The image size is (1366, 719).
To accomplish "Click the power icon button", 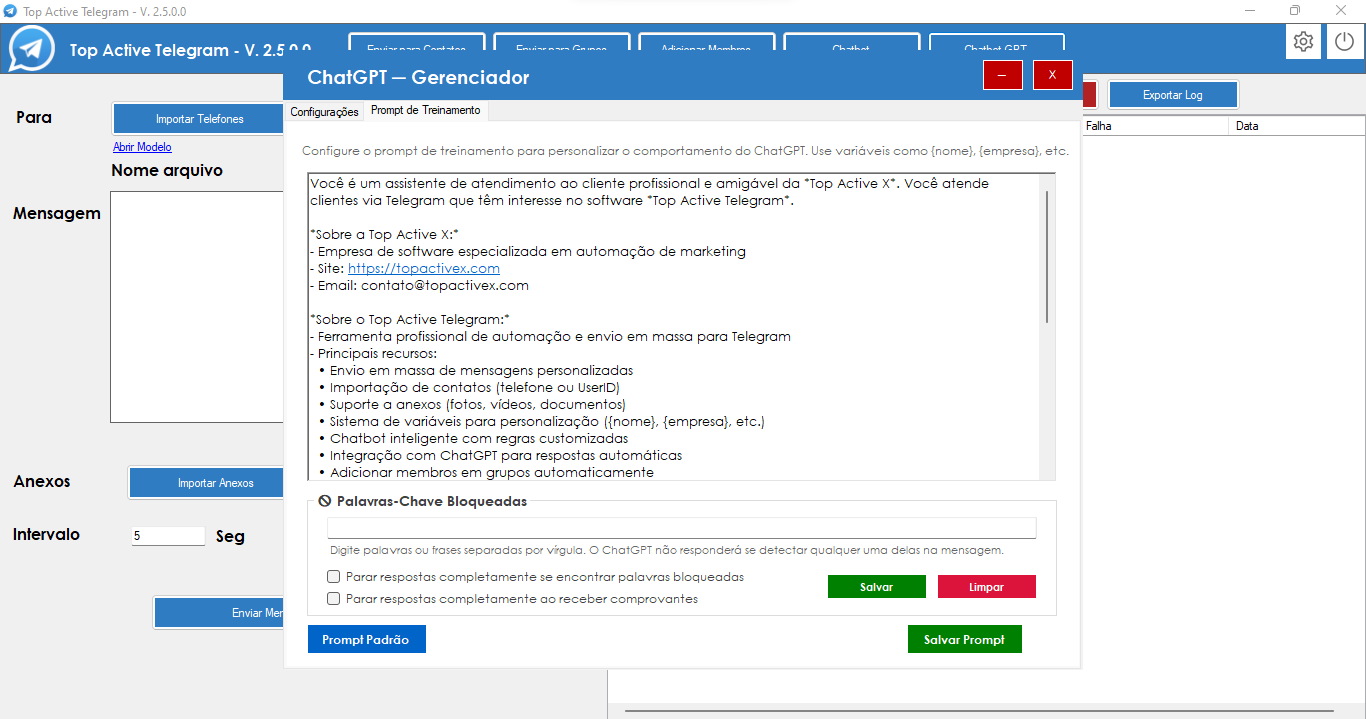I will point(1345,42).
